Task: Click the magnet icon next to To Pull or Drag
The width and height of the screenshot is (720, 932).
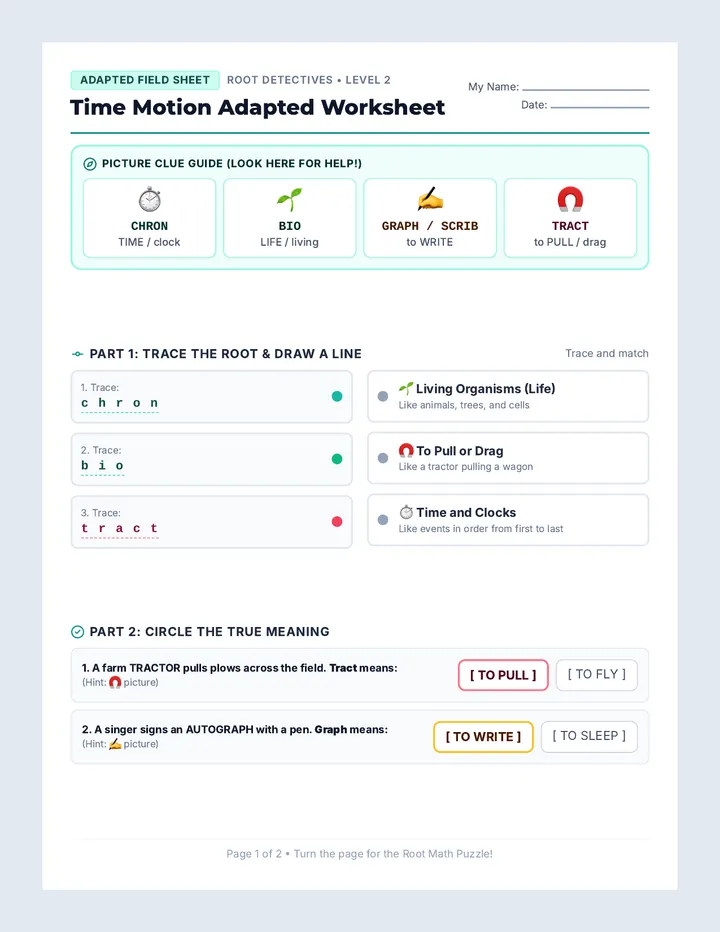Action: point(406,450)
